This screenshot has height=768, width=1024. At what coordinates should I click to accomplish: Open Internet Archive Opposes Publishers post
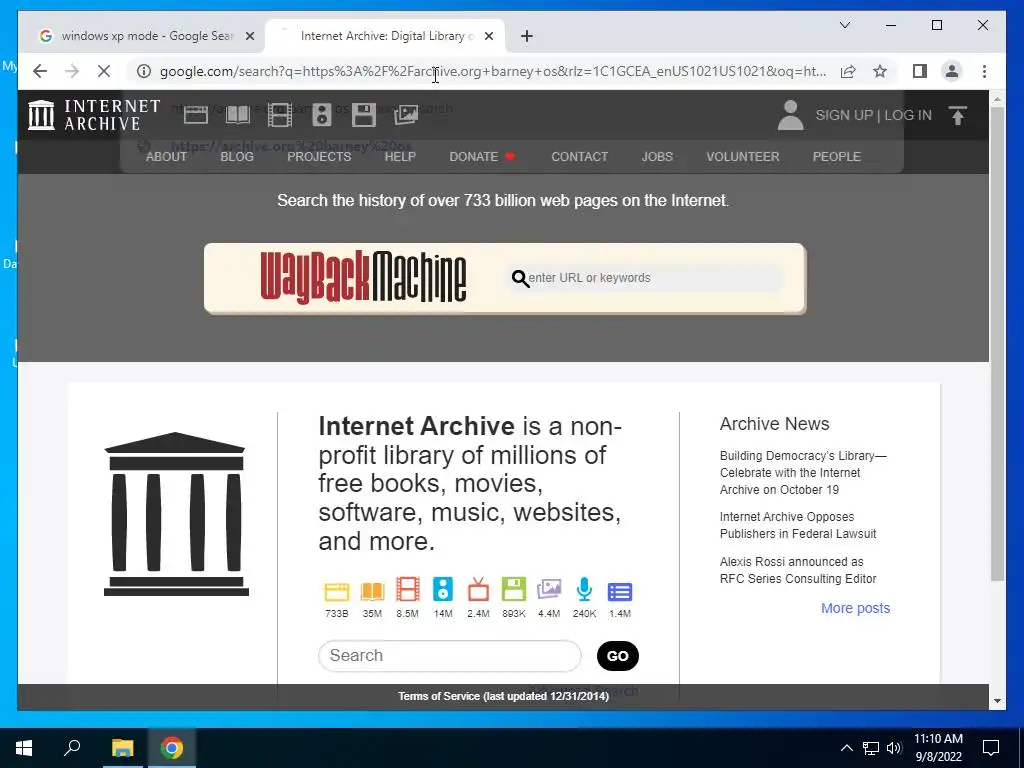tap(798, 525)
